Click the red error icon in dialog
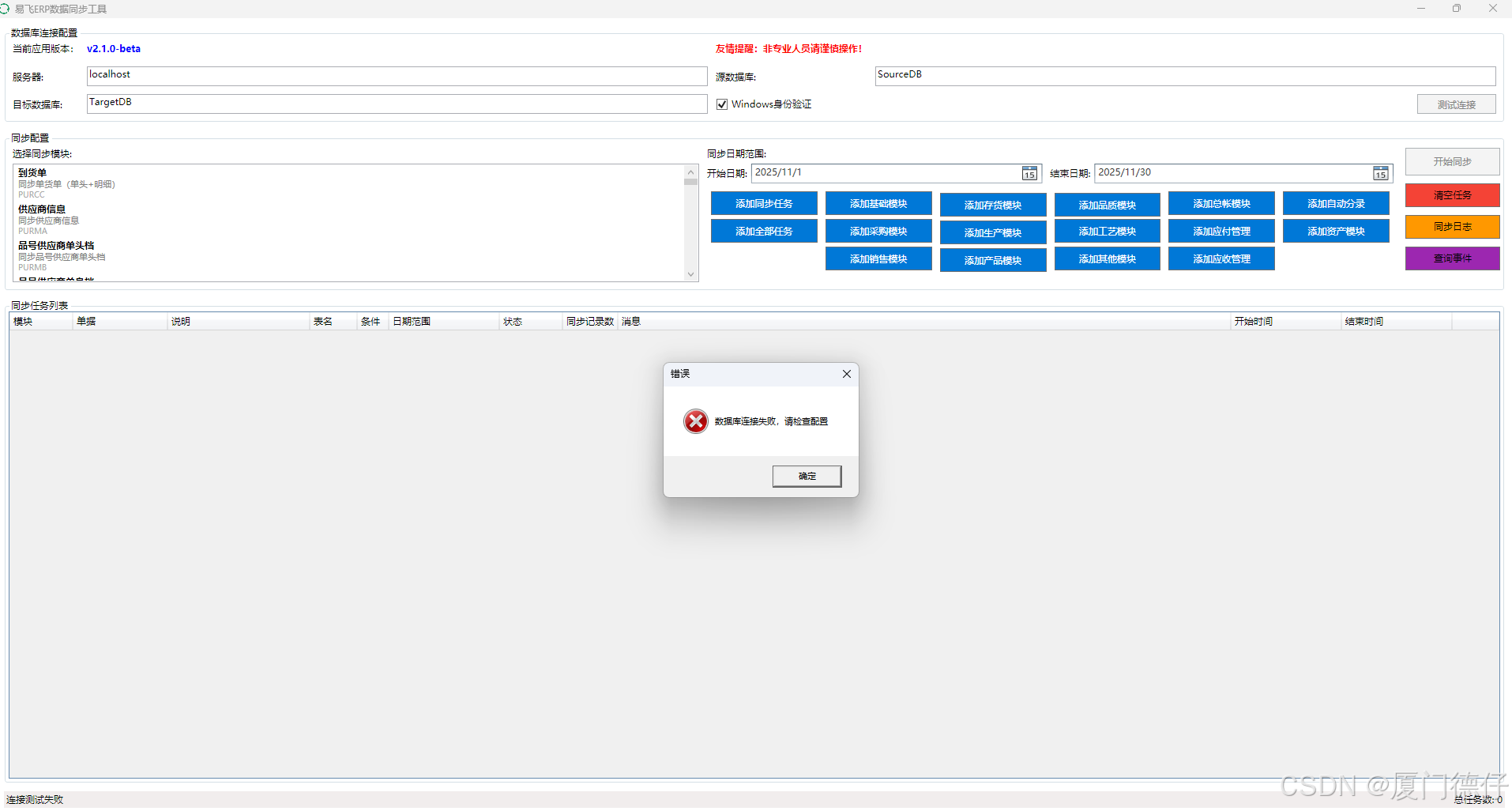 [x=696, y=421]
